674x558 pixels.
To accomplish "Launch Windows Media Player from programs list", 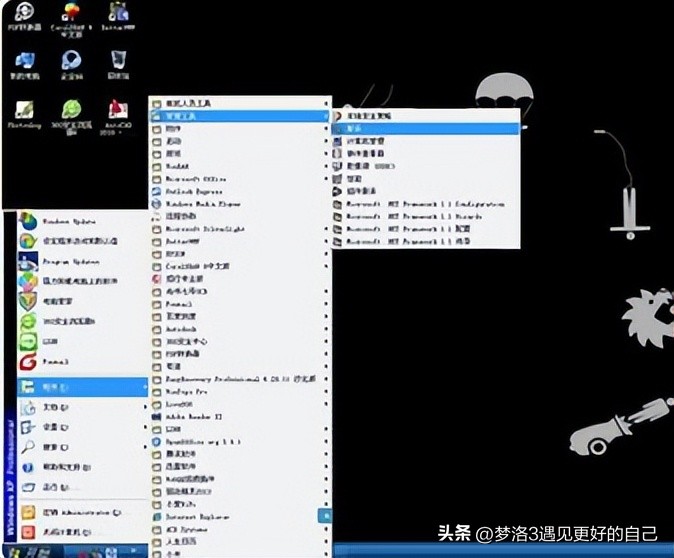I will pyautogui.click(x=241, y=204).
